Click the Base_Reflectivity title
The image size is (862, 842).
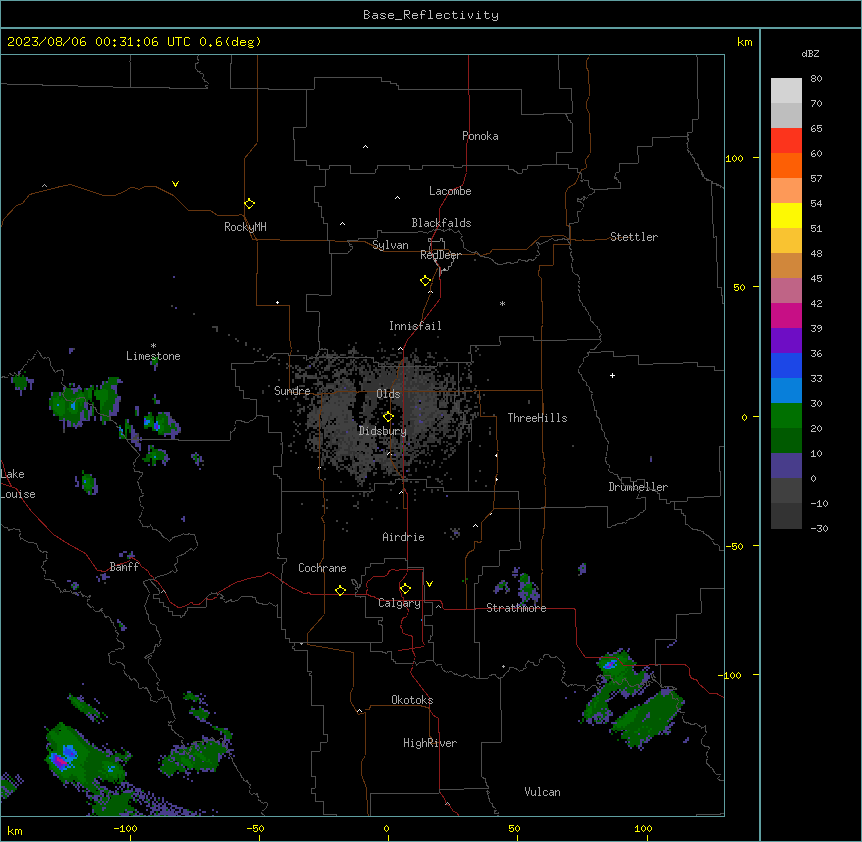pyautogui.click(x=431, y=15)
